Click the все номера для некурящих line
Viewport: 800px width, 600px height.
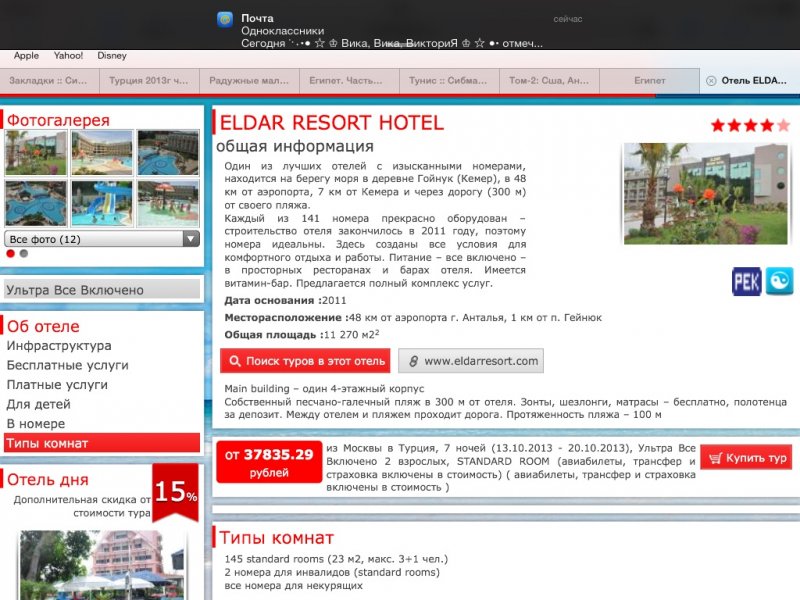point(293,585)
